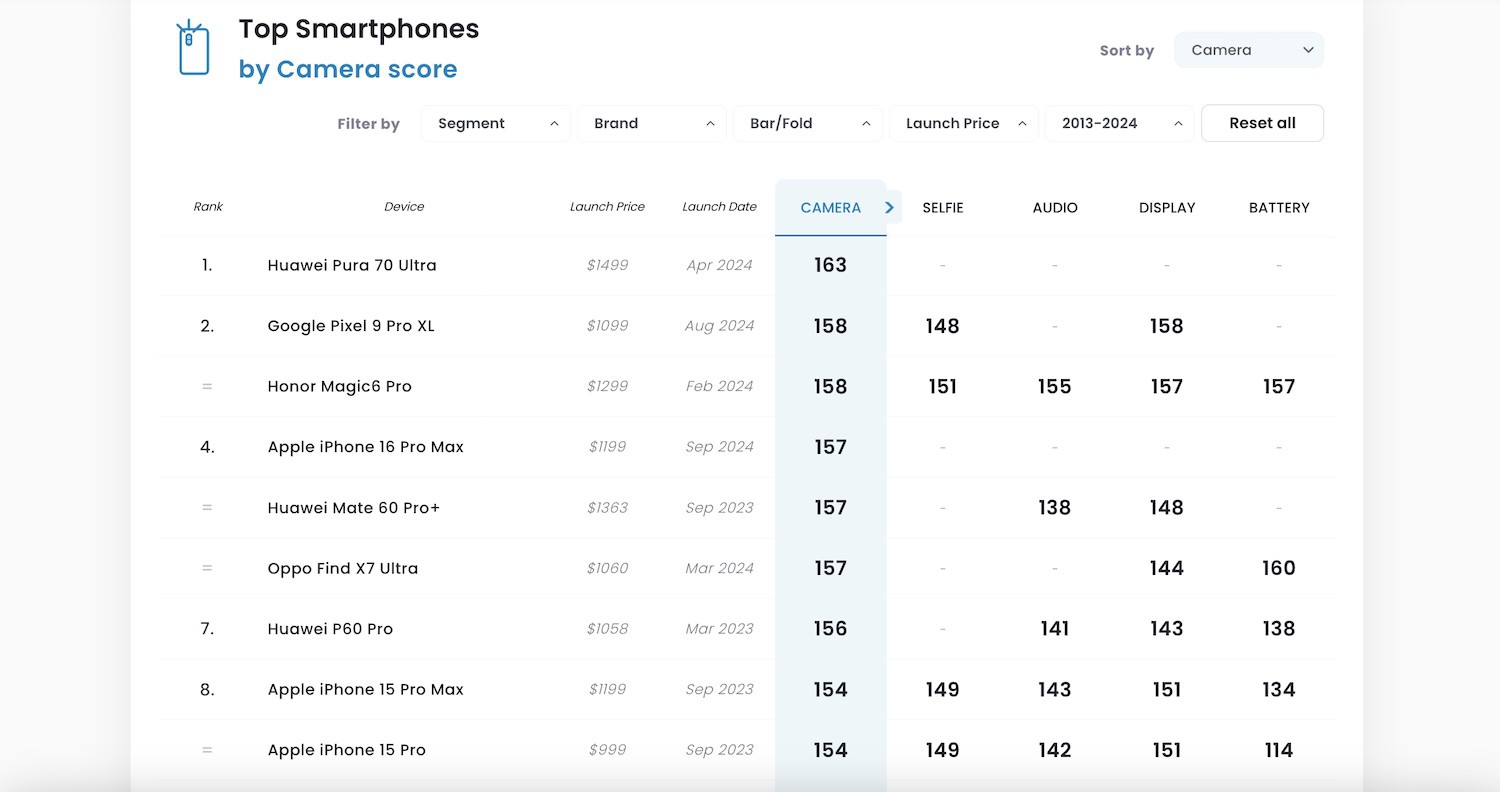Screen dimensions: 1500x792
Task: Click Oppo Find X7 Ultra battery score 160
Action: pos(1278,568)
